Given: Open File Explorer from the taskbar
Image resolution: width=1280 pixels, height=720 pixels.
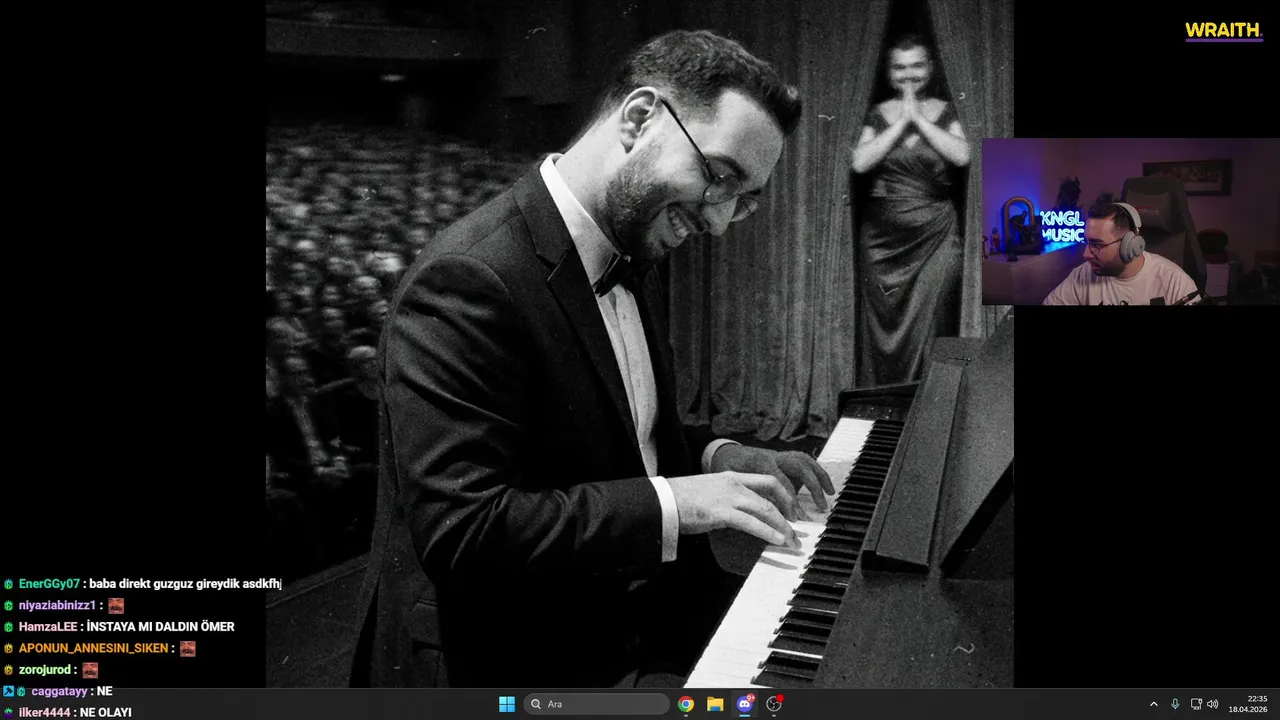Looking at the screenshot, I should [x=715, y=704].
